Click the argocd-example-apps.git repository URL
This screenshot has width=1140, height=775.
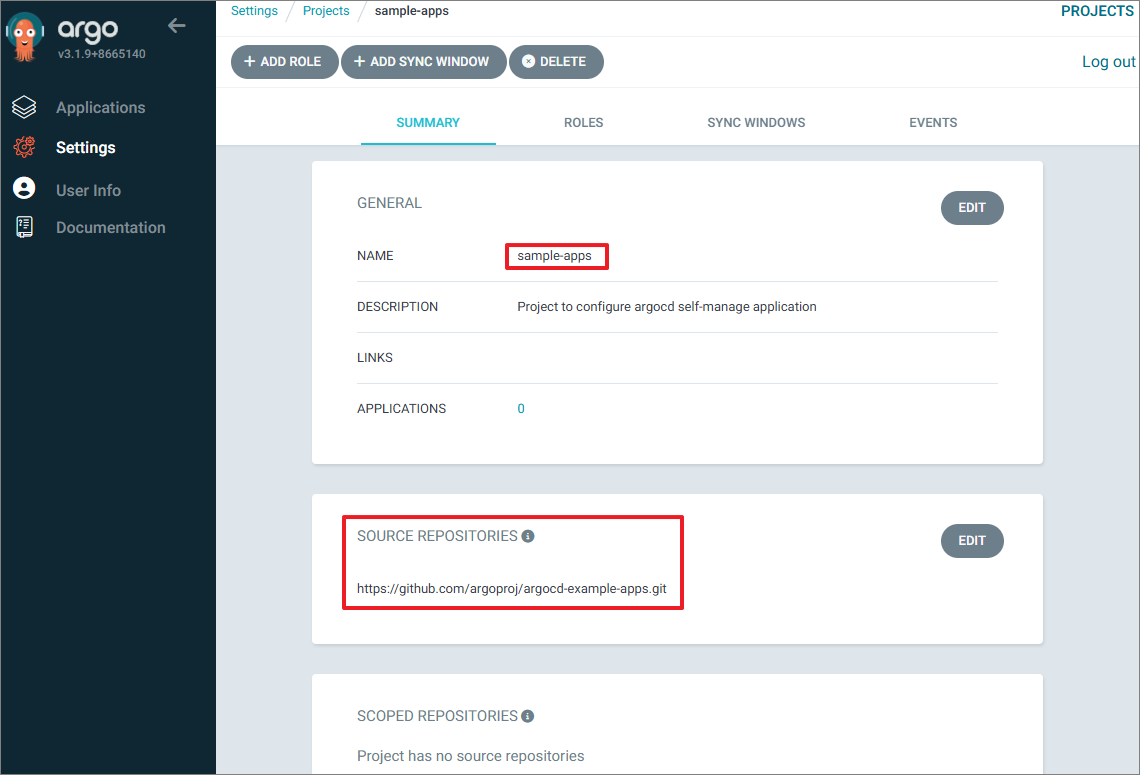pos(511,589)
